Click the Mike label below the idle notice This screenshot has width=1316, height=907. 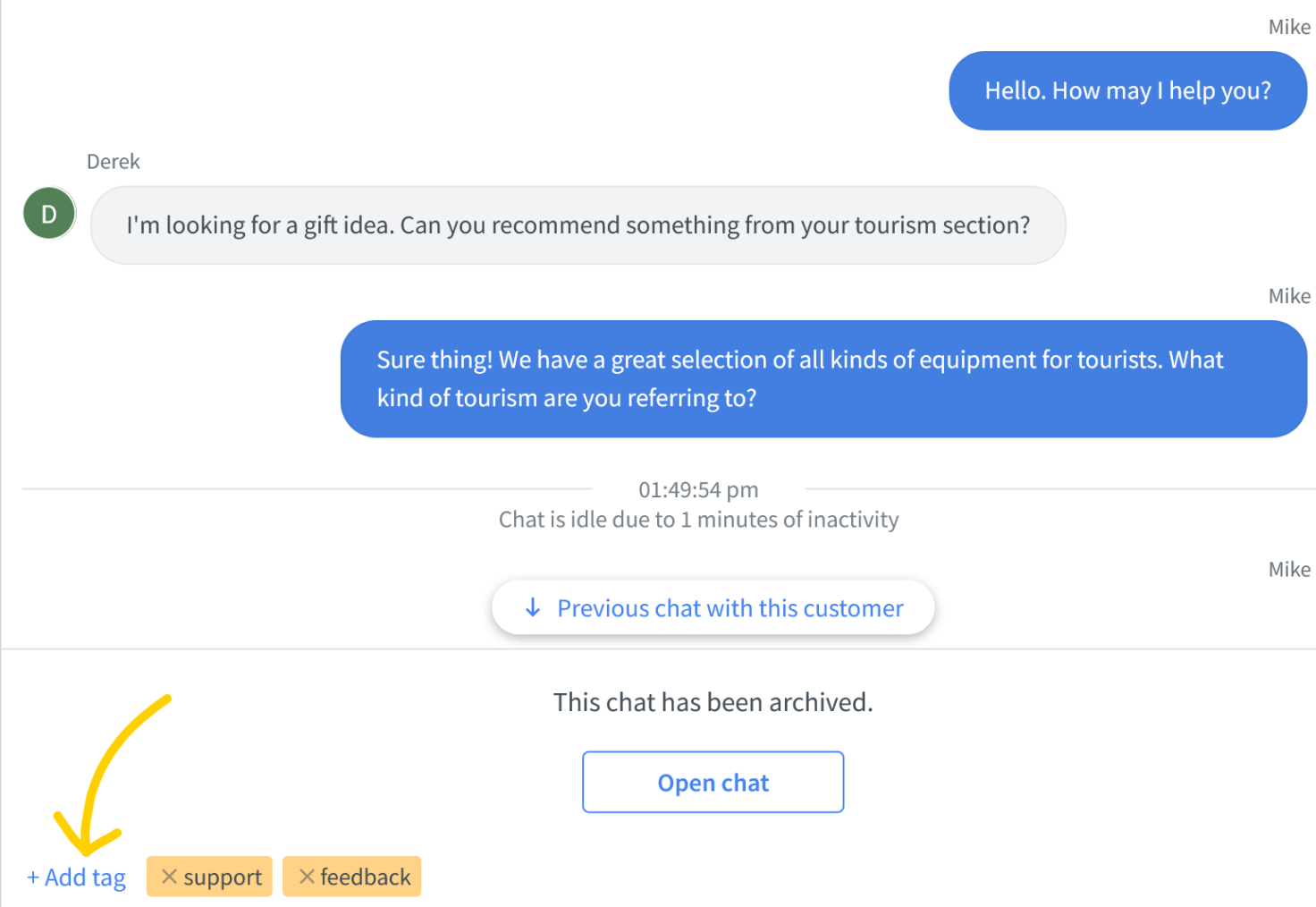[x=1289, y=570]
